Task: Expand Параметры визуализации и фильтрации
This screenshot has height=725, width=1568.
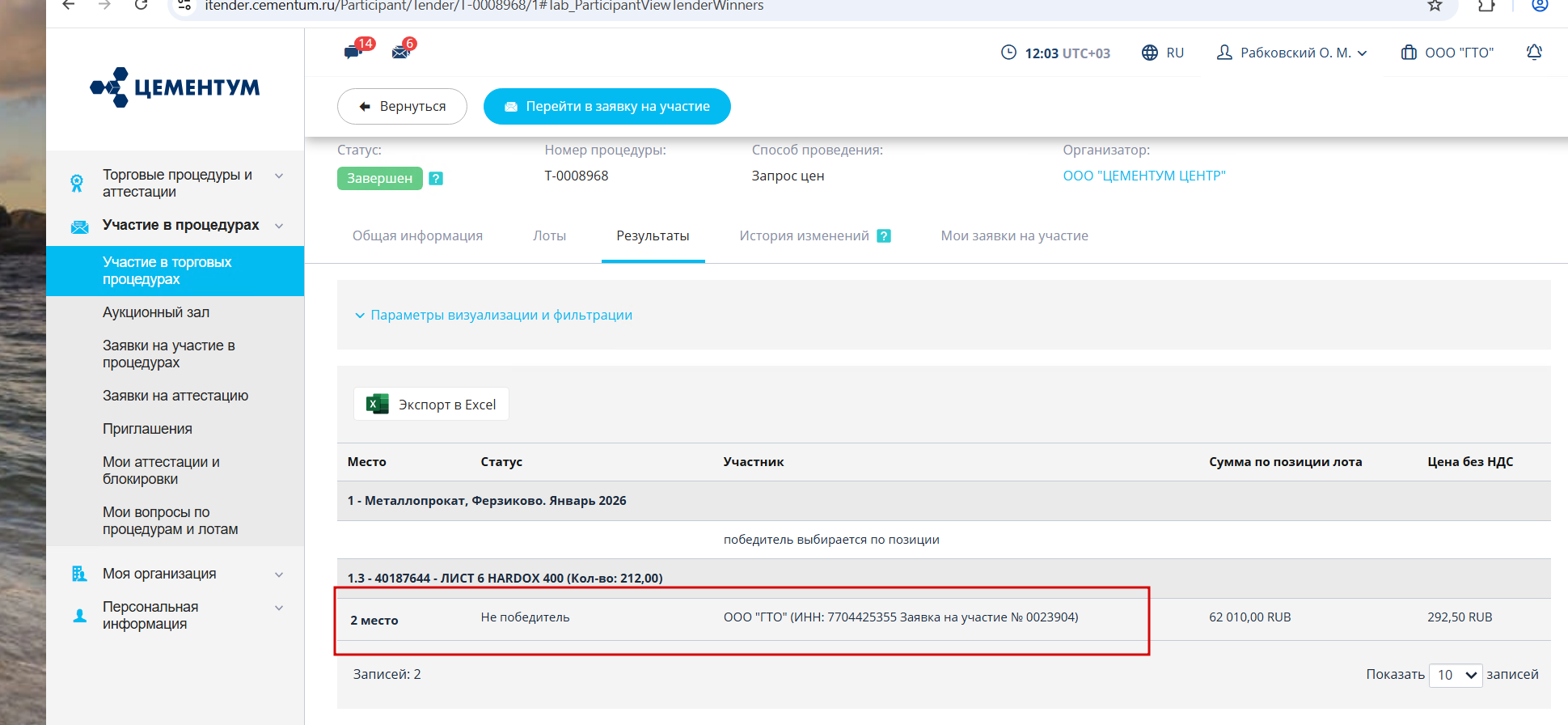Action: point(493,315)
